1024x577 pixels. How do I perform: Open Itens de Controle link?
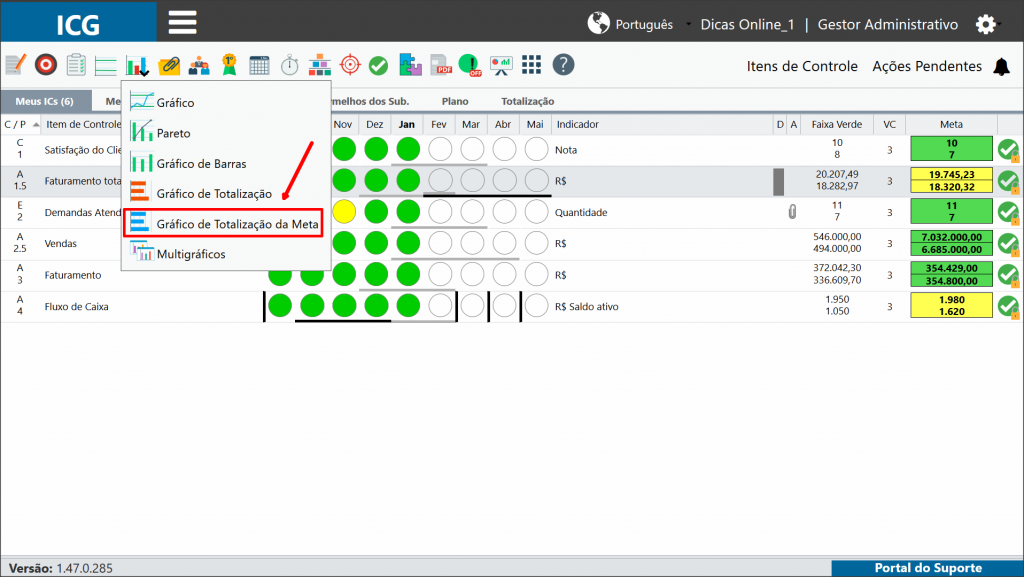point(802,66)
